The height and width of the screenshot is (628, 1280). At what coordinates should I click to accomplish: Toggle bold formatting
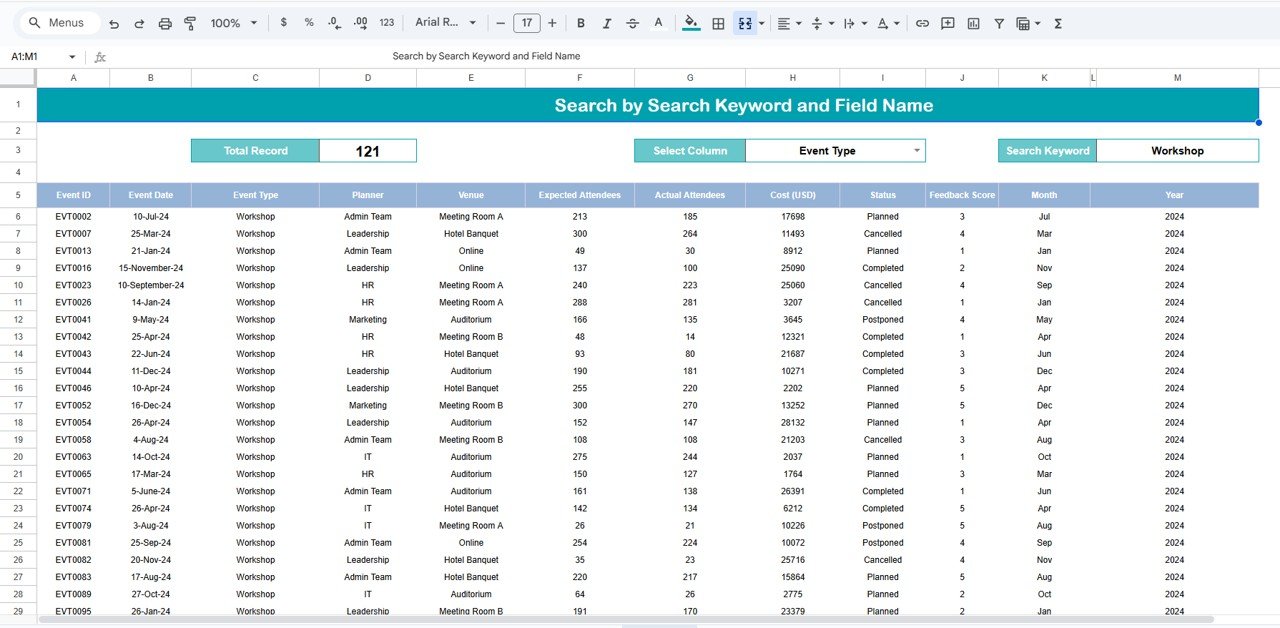coord(581,22)
